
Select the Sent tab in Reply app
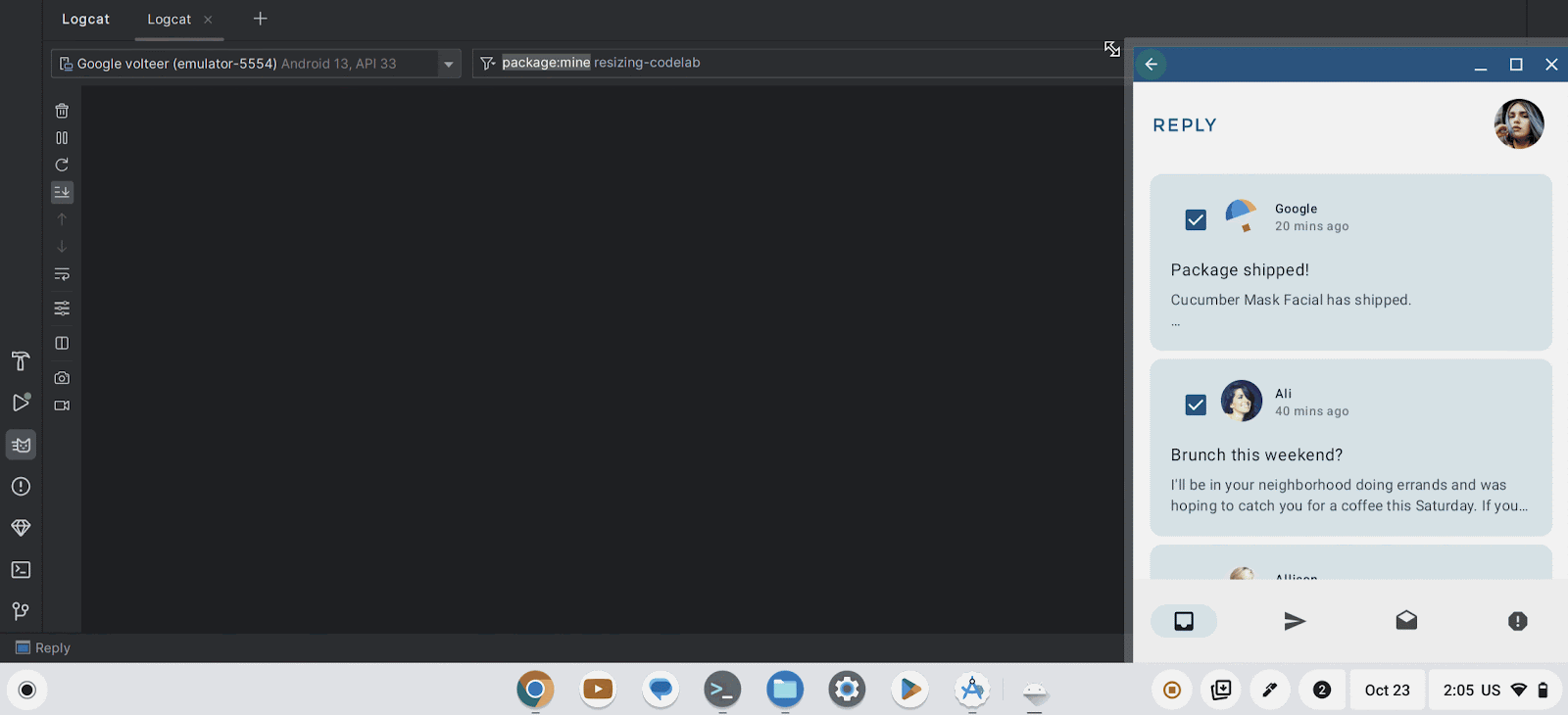tap(1295, 621)
